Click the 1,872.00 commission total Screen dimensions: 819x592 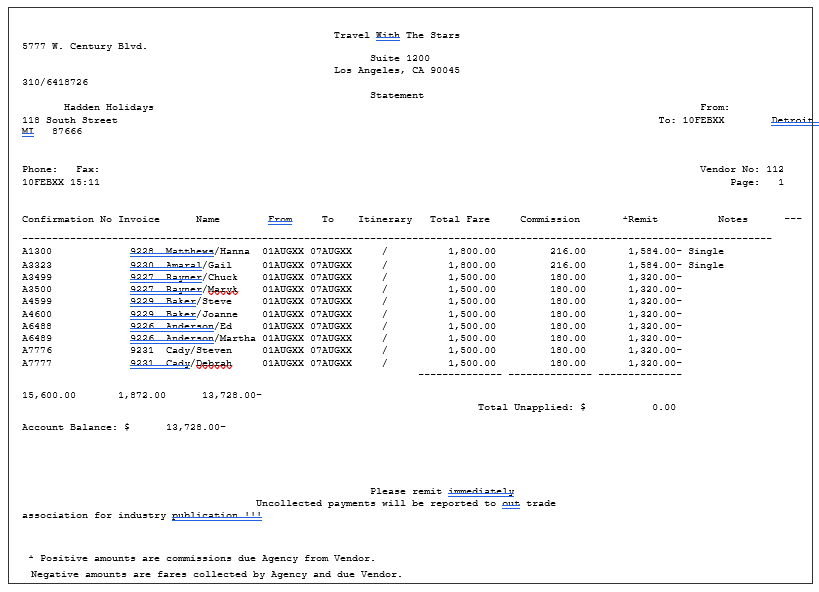pos(142,395)
